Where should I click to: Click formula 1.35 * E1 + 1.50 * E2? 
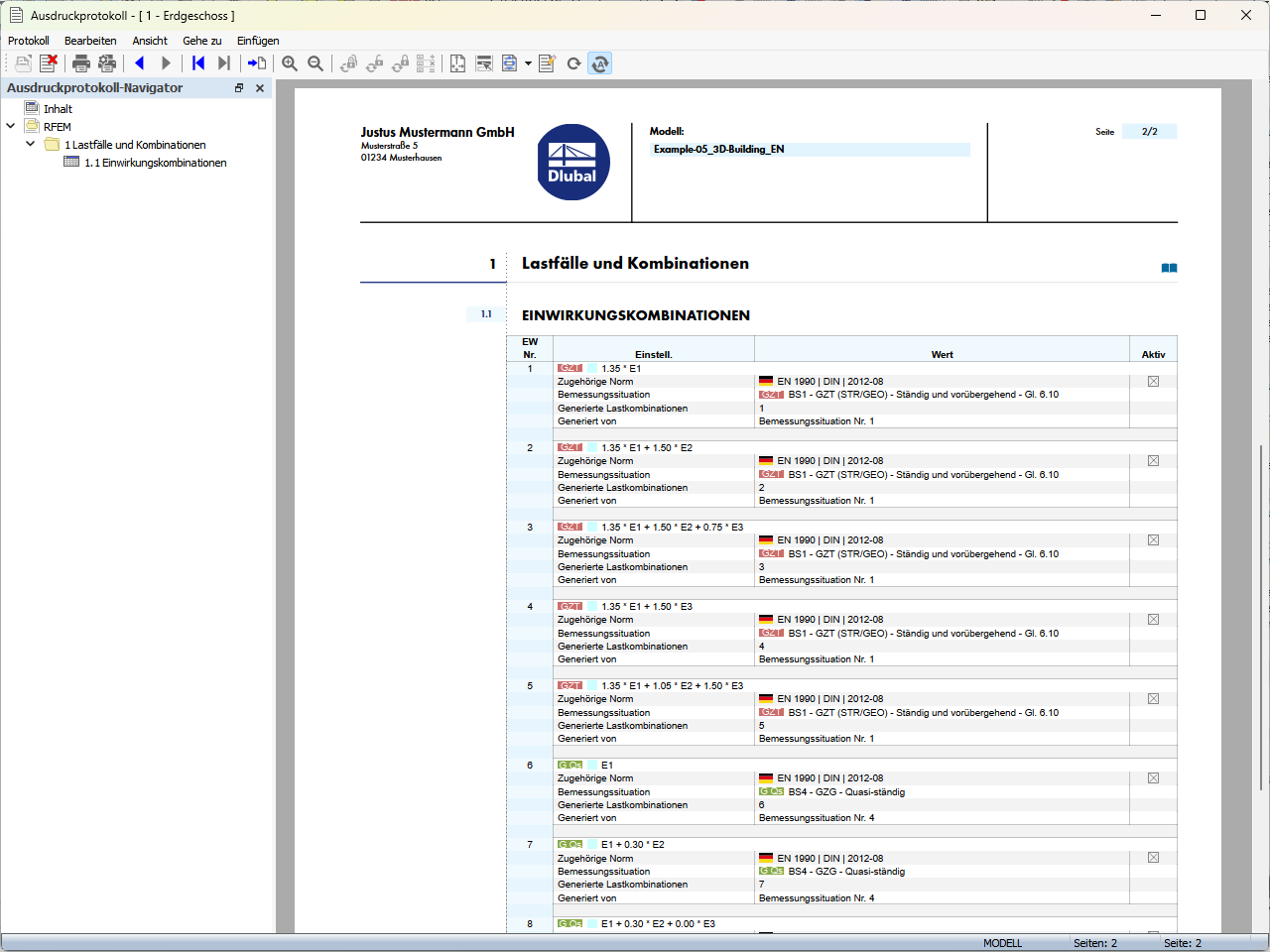tap(647, 448)
